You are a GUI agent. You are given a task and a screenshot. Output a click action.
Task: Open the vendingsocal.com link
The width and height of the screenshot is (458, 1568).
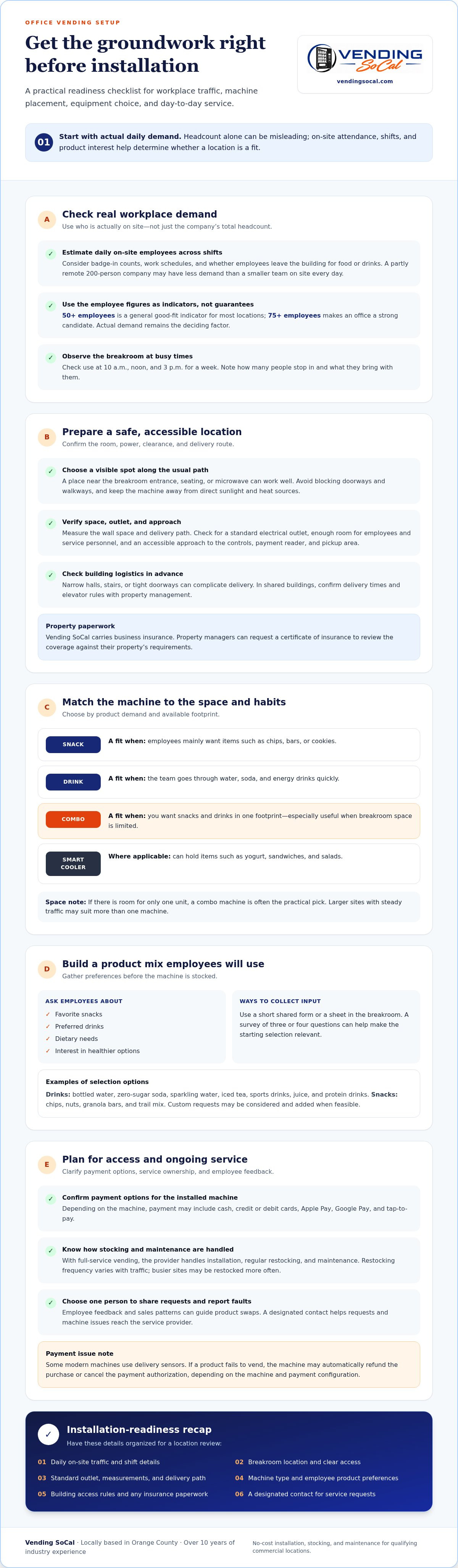point(364,81)
